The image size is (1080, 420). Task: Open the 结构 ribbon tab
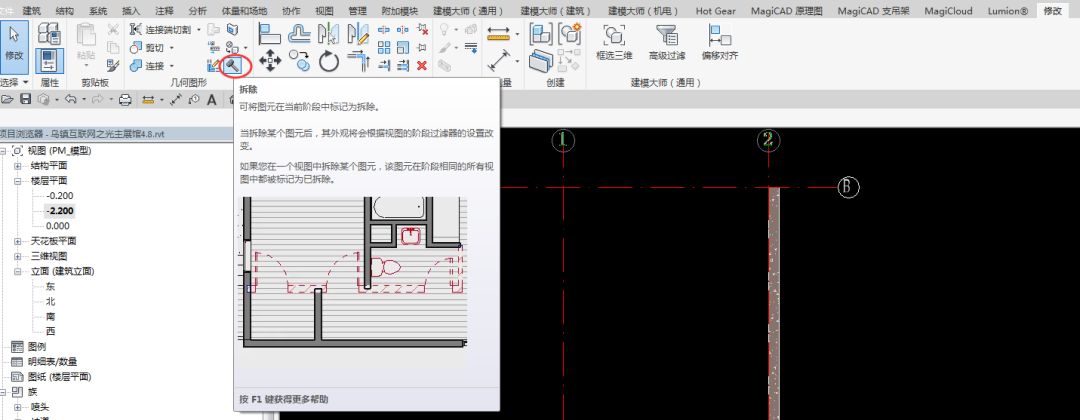[x=65, y=11]
